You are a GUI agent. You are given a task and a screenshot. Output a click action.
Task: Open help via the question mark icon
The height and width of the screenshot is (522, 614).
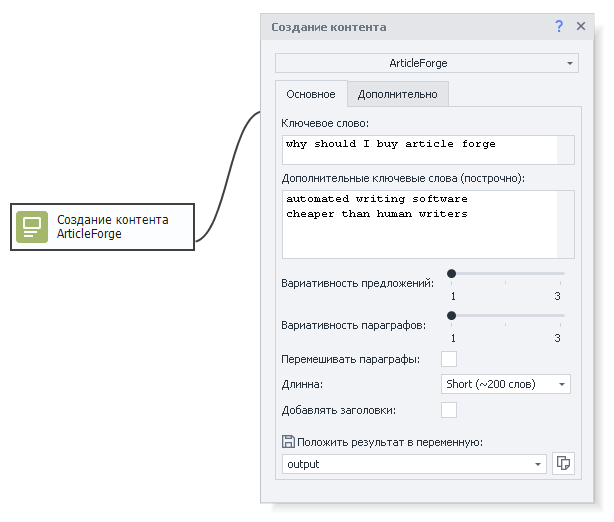pos(559,27)
